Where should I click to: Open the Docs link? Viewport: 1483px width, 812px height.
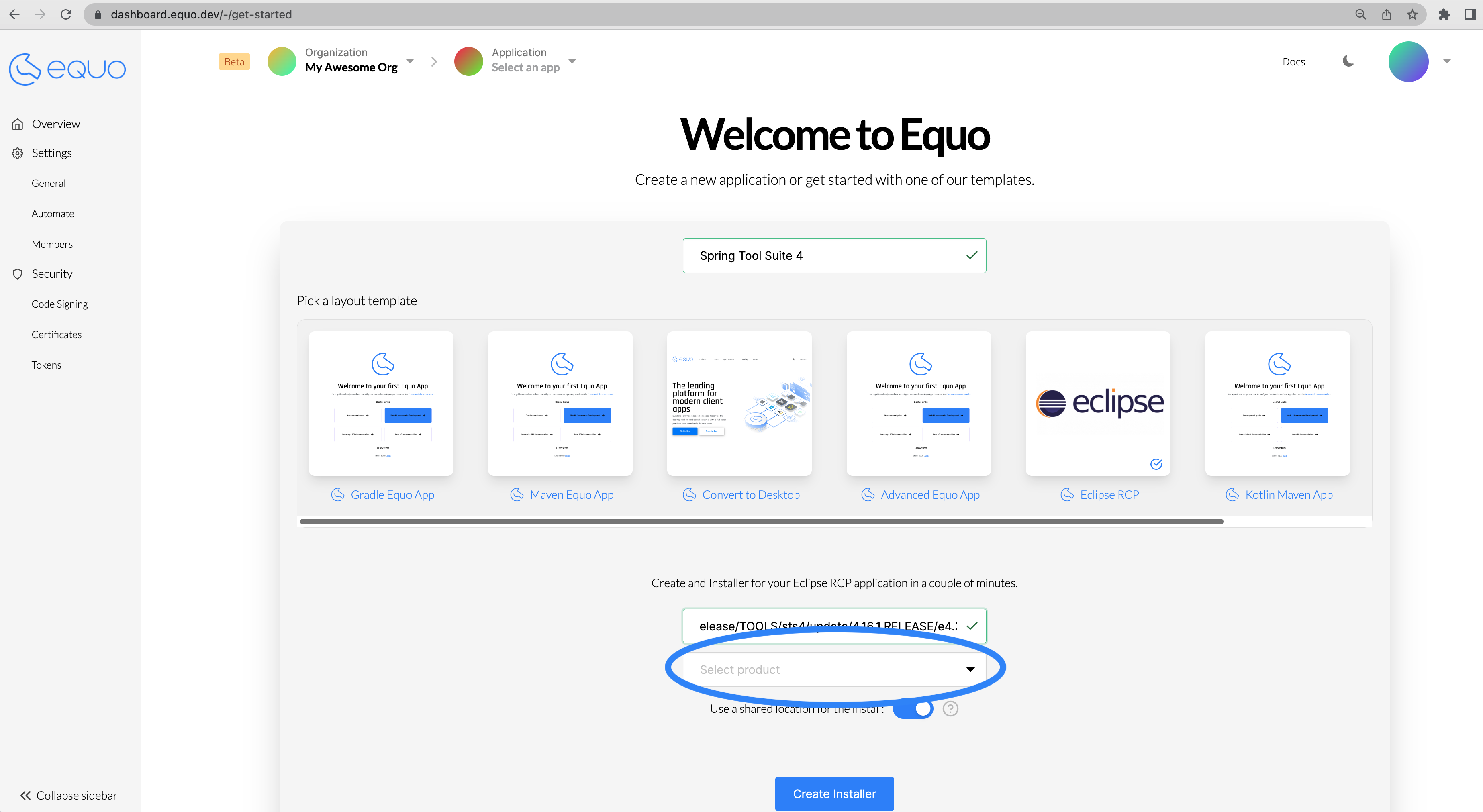(x=1293, y=61)
